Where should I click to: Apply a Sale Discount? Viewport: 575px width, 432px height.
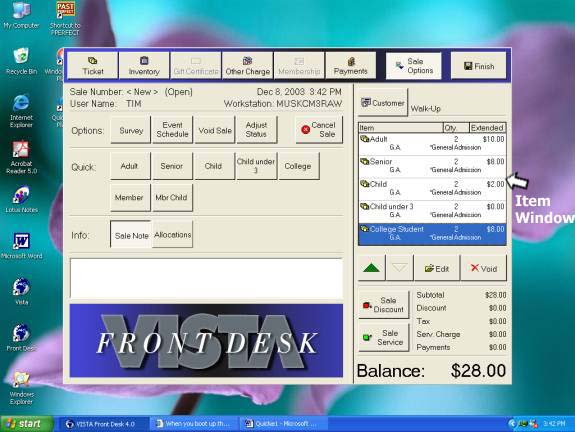tap(384, 305)
